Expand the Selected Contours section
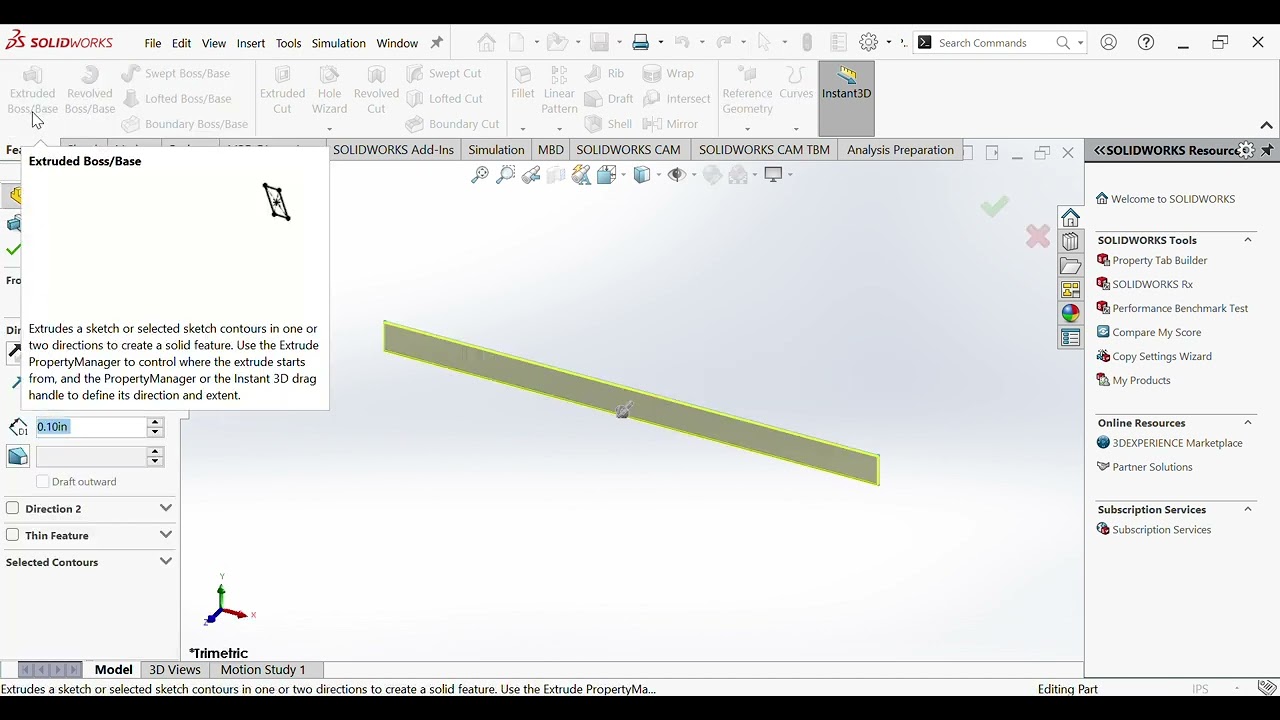Image resolution: width=1280 pixels, height=720 pixels. tap(166, 562)
